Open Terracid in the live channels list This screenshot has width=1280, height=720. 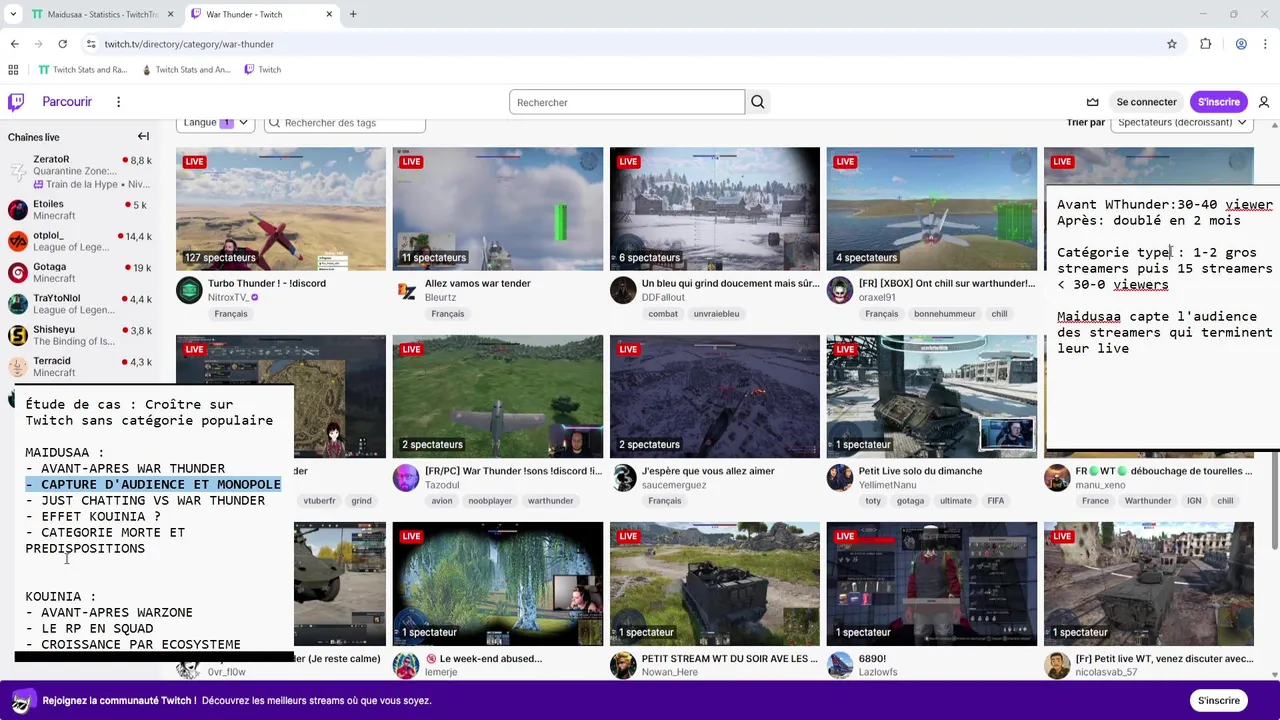[80, 366]
